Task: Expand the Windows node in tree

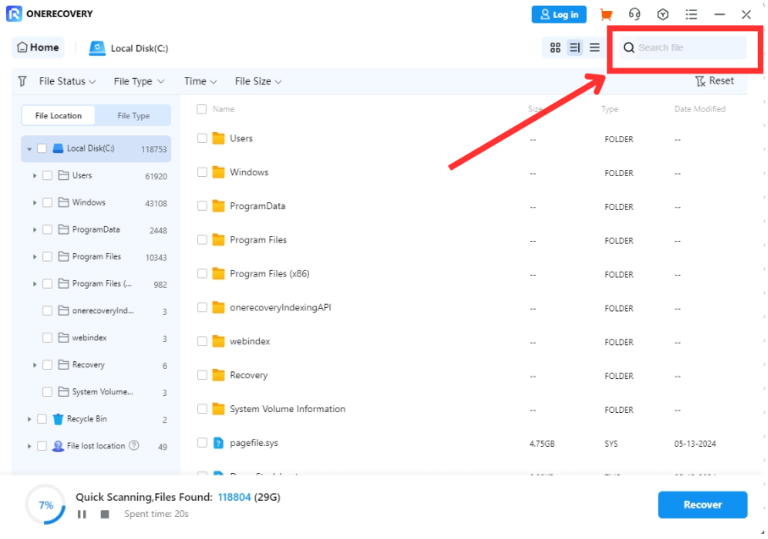Action: 34,203
